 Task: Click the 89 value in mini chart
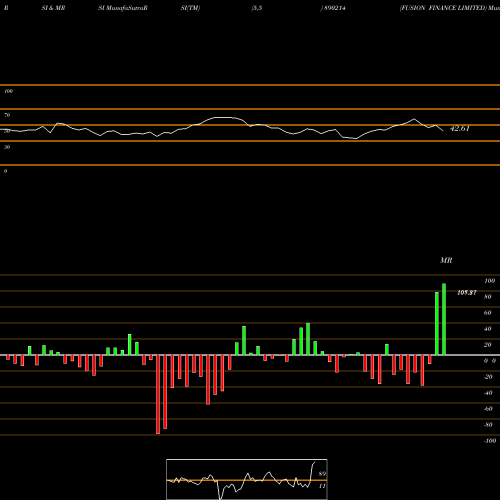click(x=322, y=474)
